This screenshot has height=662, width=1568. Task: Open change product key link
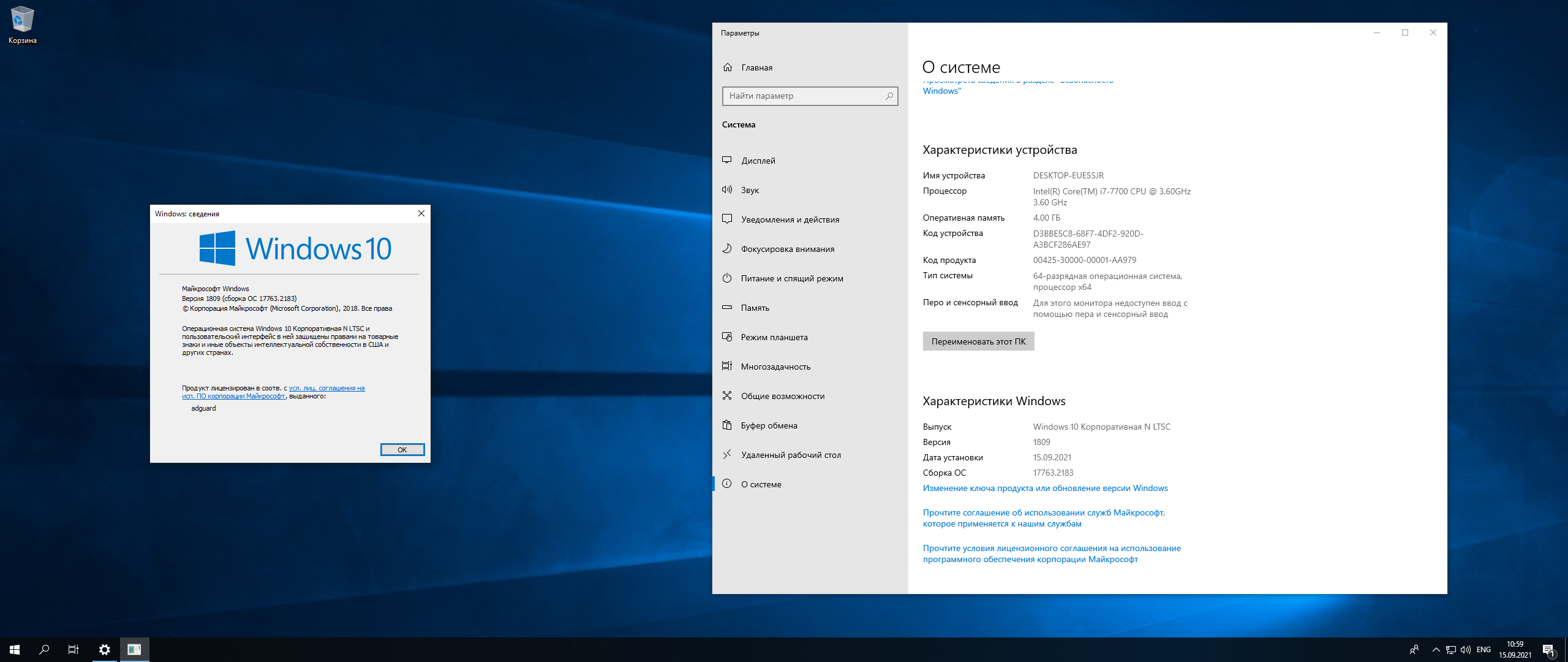(1045, 488)
